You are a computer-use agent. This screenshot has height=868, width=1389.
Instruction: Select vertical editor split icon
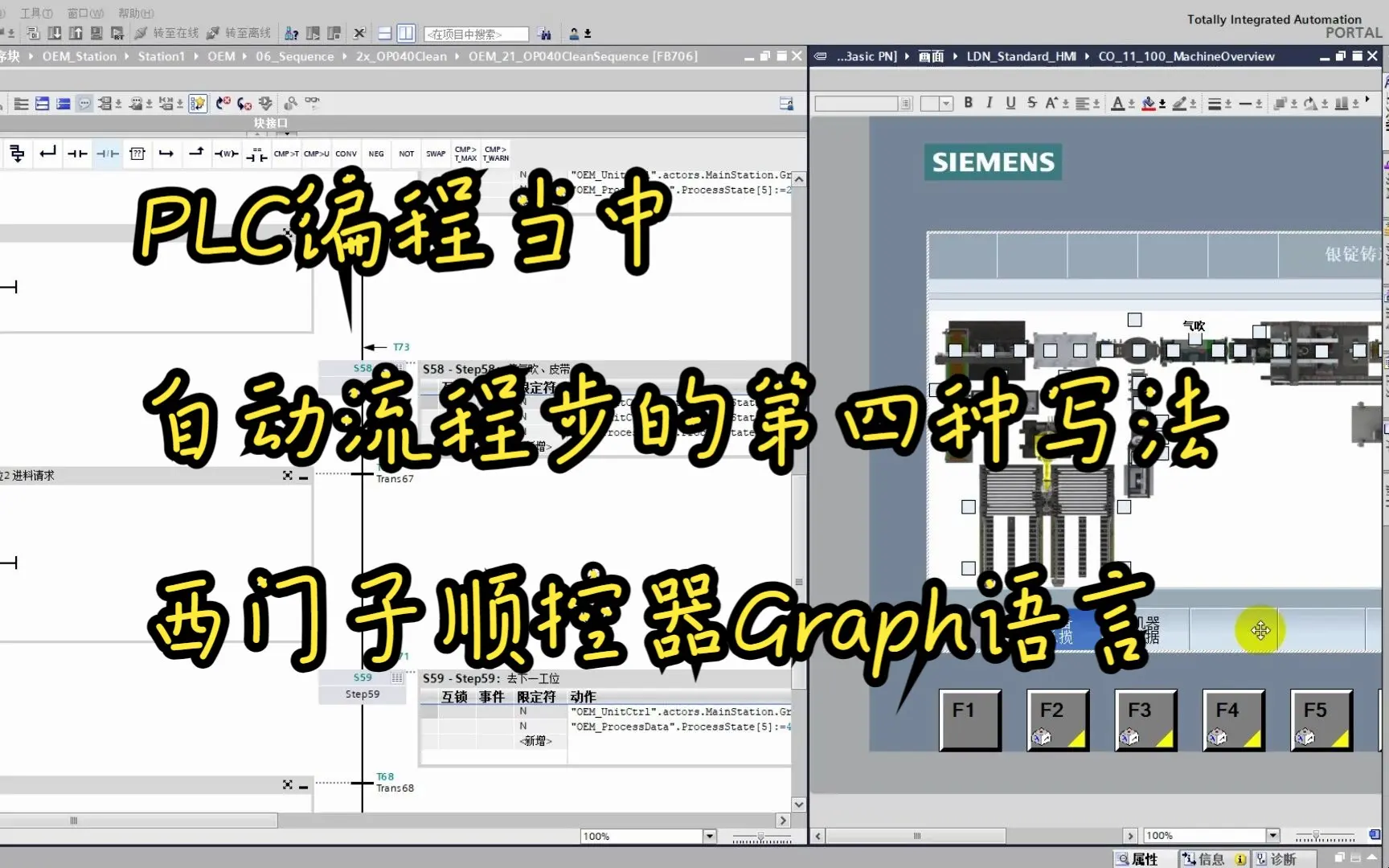406,33
